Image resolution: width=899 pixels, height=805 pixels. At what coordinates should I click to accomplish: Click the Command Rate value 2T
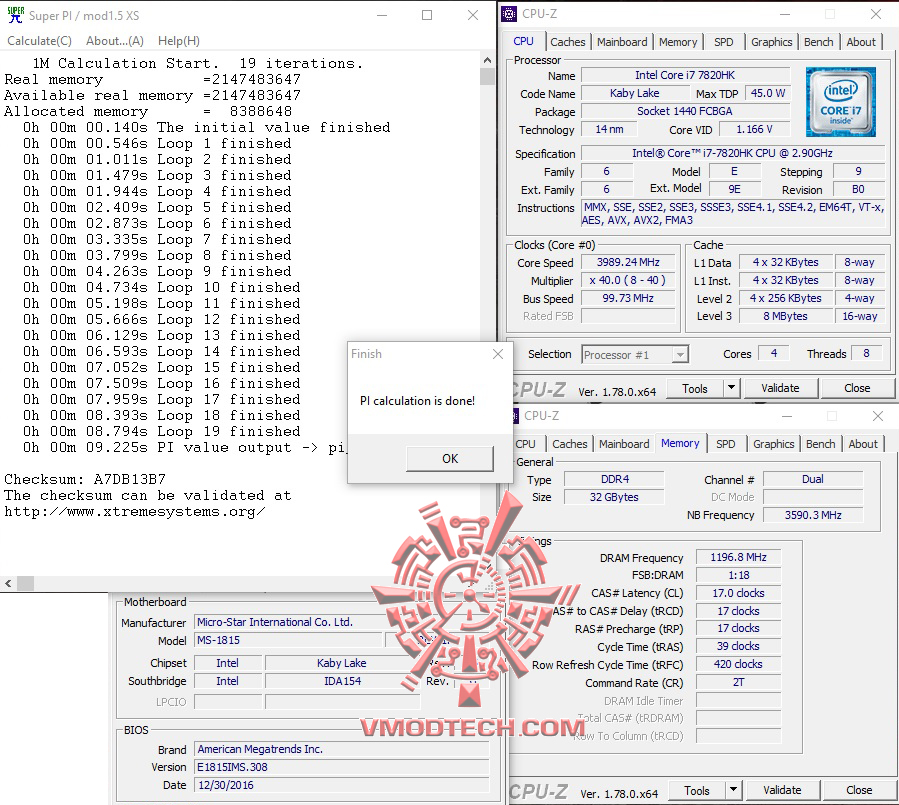click(x=738, y=682)
